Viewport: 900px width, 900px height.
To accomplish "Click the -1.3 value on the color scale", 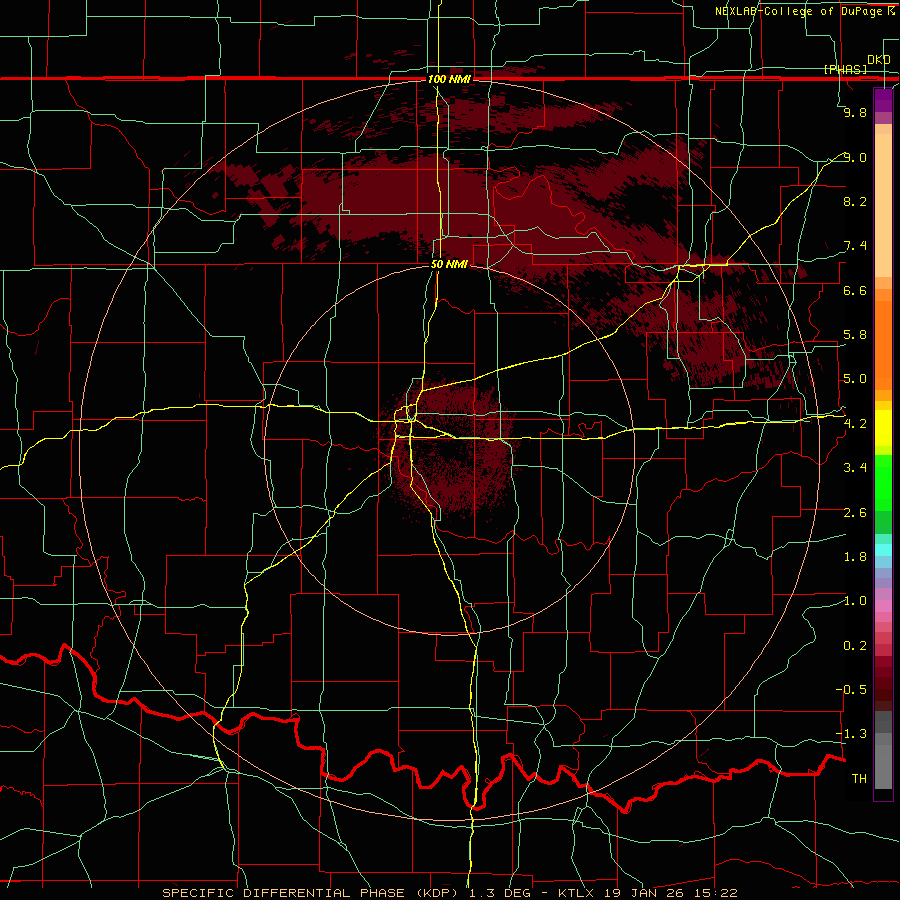I will [851, 734].
